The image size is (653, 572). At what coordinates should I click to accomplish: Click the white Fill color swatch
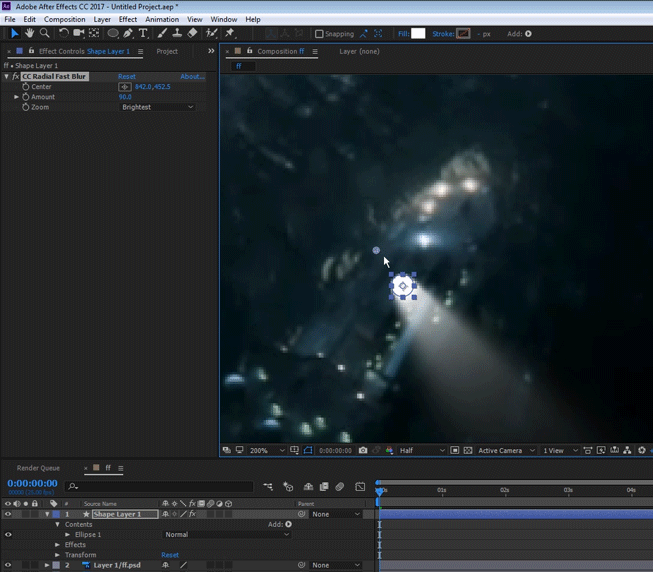point(418,34)
